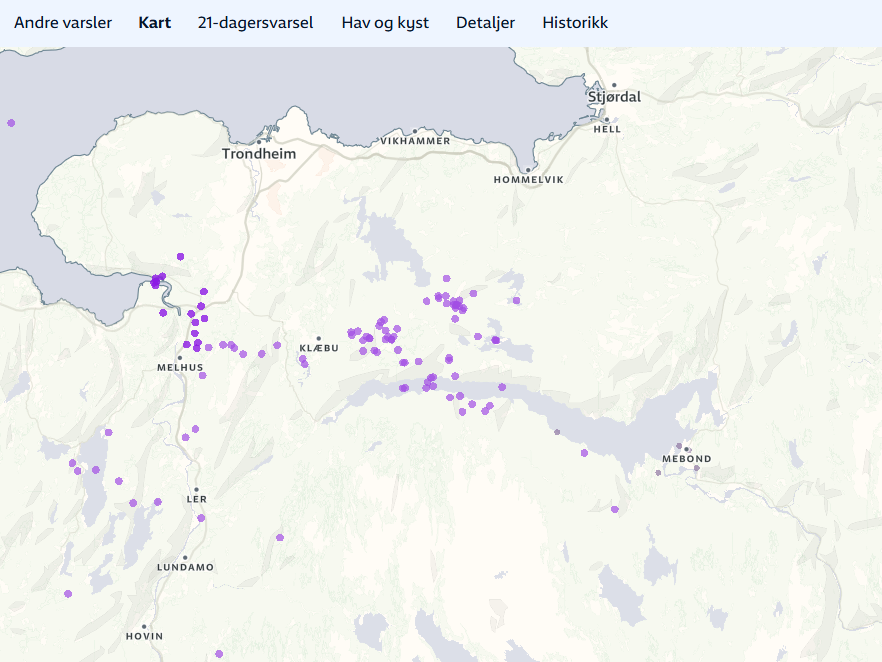
Task: Click the Hell place label
Action: click(607, 129)
